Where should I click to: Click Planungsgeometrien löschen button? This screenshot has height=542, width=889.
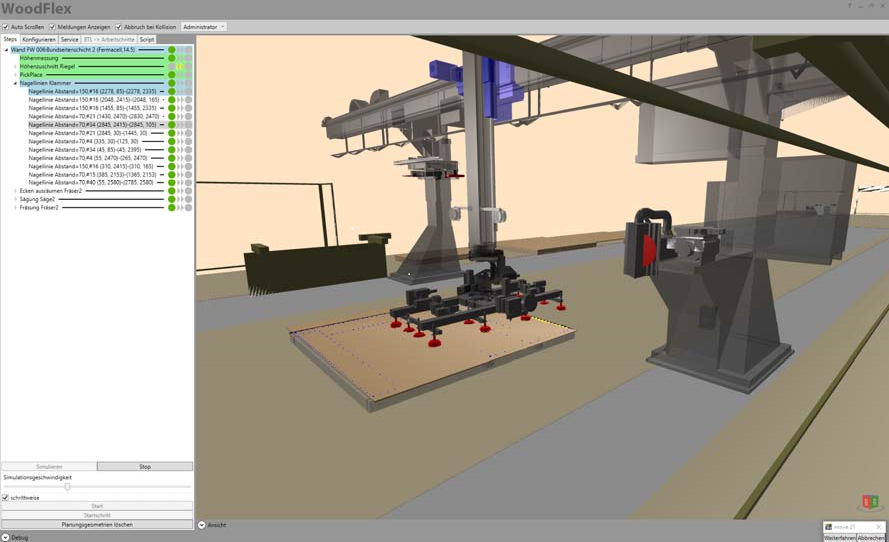click(97, 525)
